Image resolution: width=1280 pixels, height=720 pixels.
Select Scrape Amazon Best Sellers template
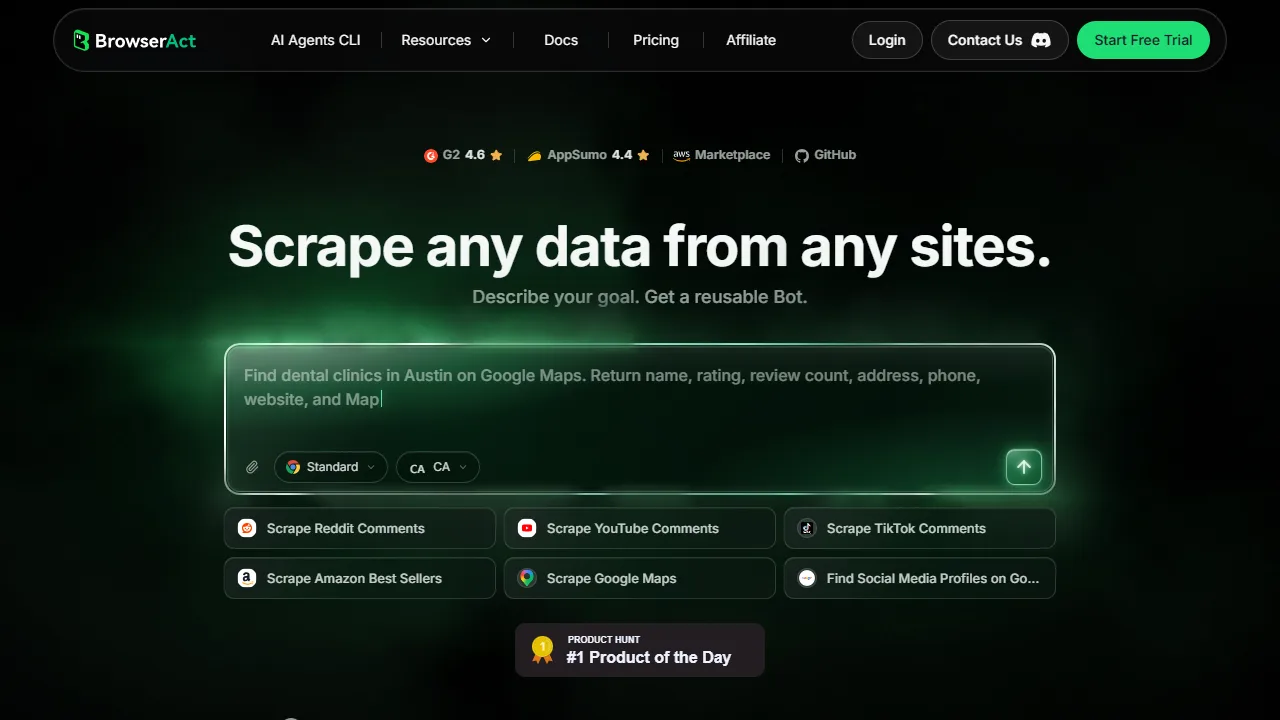click(360, 578)
